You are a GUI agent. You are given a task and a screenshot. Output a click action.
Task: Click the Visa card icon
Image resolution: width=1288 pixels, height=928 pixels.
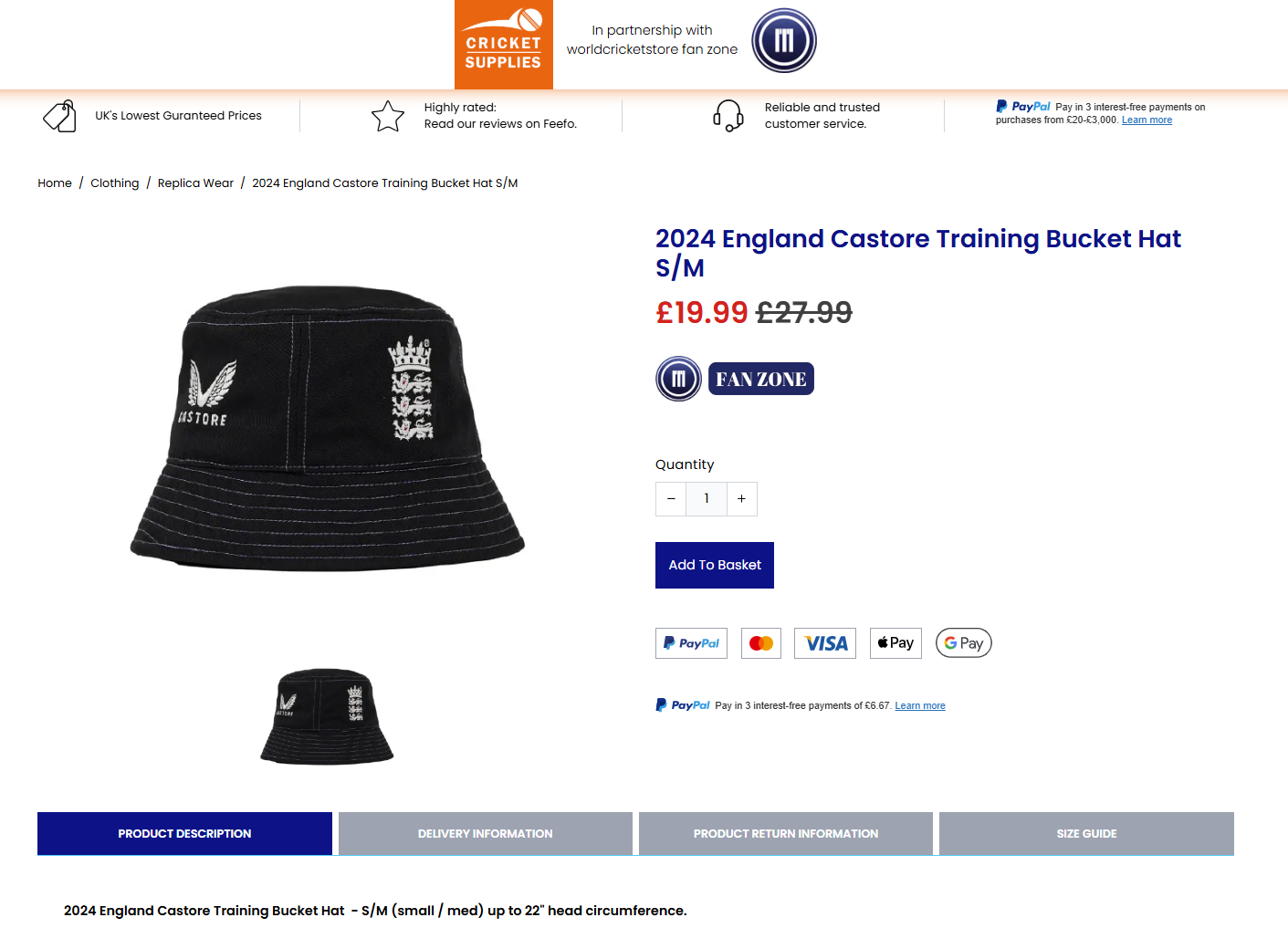825,643
